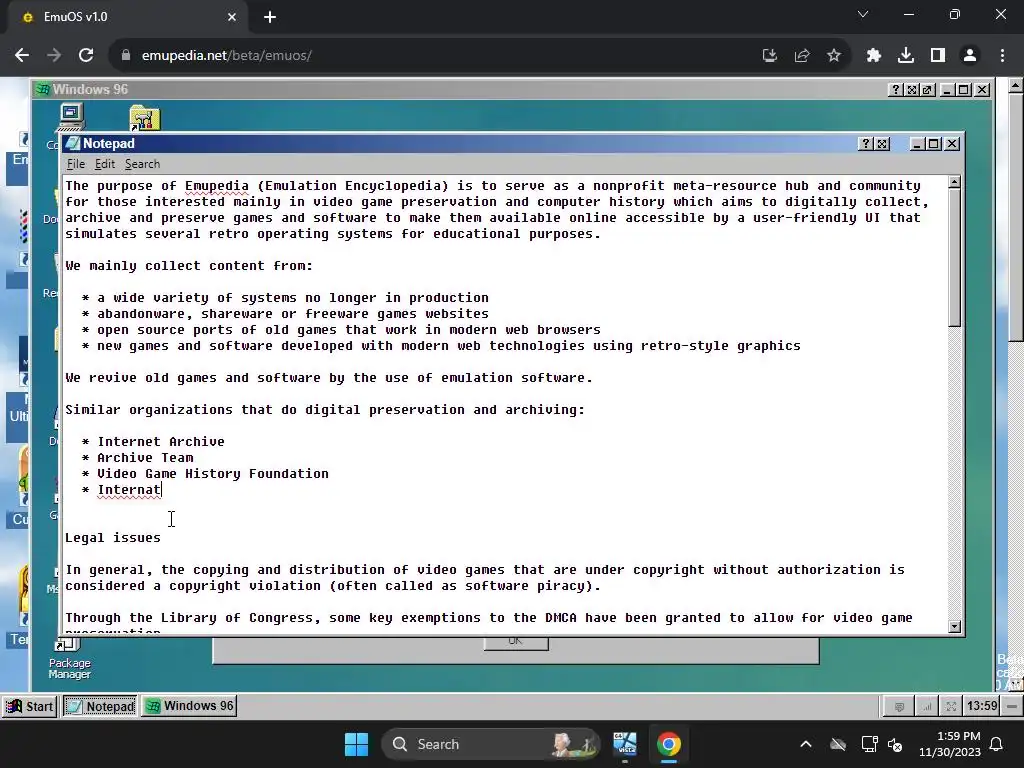Click the site lock icon in address bar
The height and width of the screenshot is (768, 1024).
(126, 56)
